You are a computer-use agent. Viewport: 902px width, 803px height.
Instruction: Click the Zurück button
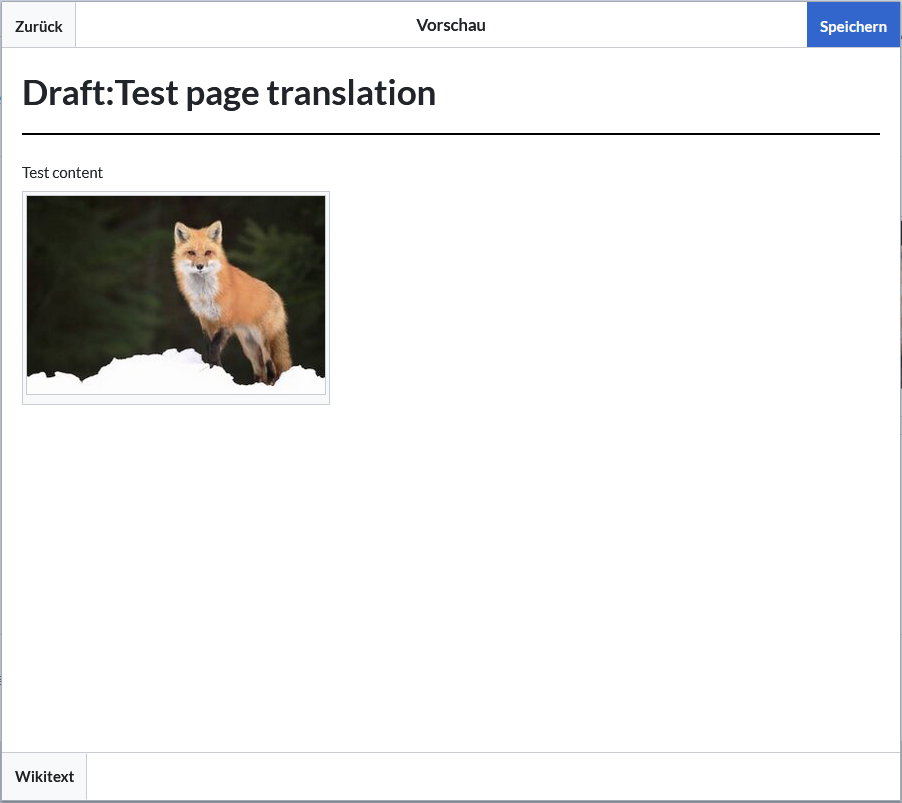click(x=39, y=26)
